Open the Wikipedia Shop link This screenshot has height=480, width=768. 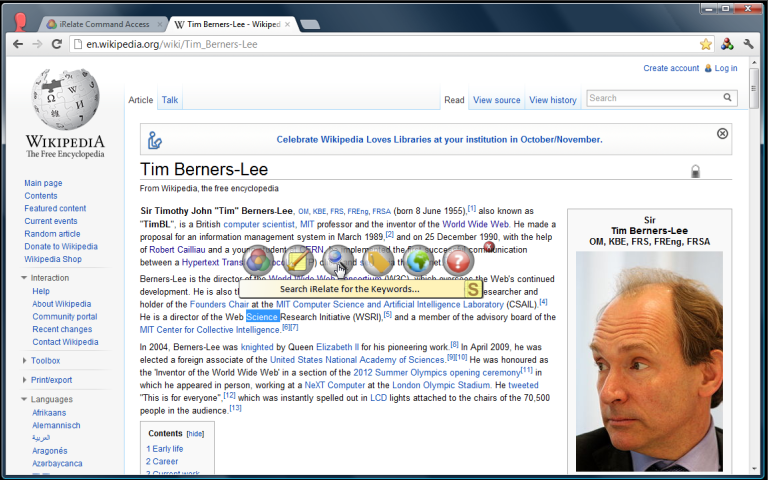pyautogui.click(x=53, y=259)
